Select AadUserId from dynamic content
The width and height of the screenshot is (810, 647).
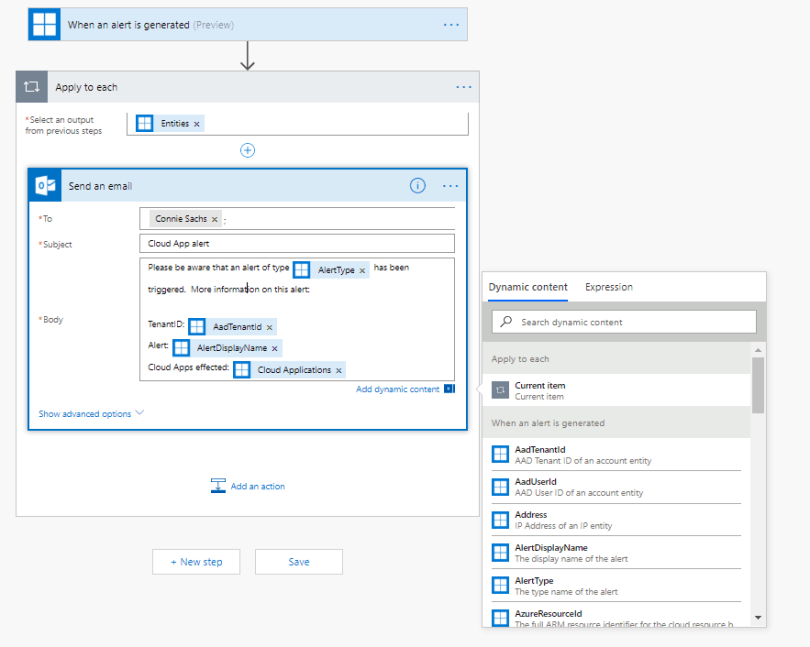[538, 481]
